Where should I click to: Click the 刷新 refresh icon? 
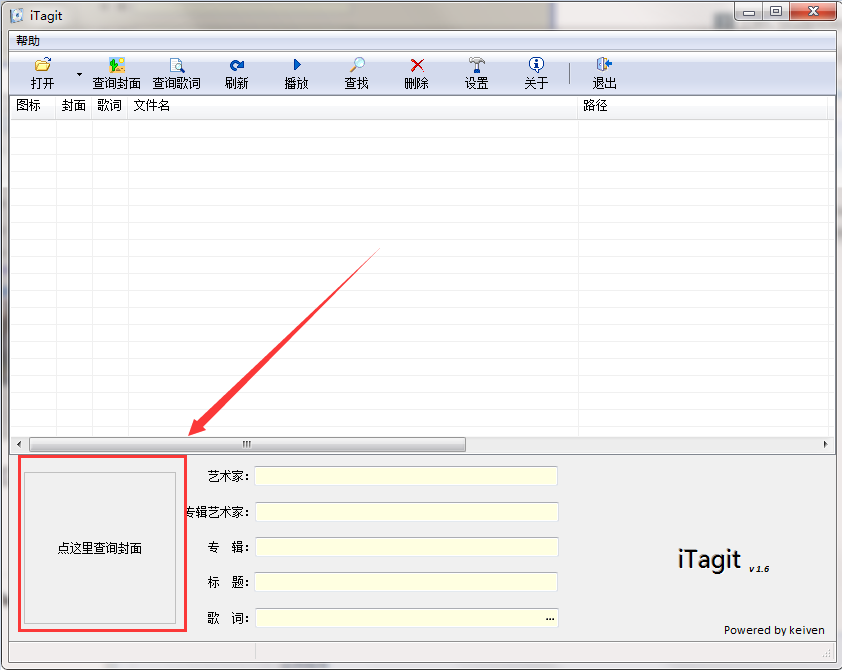(237, 65)
